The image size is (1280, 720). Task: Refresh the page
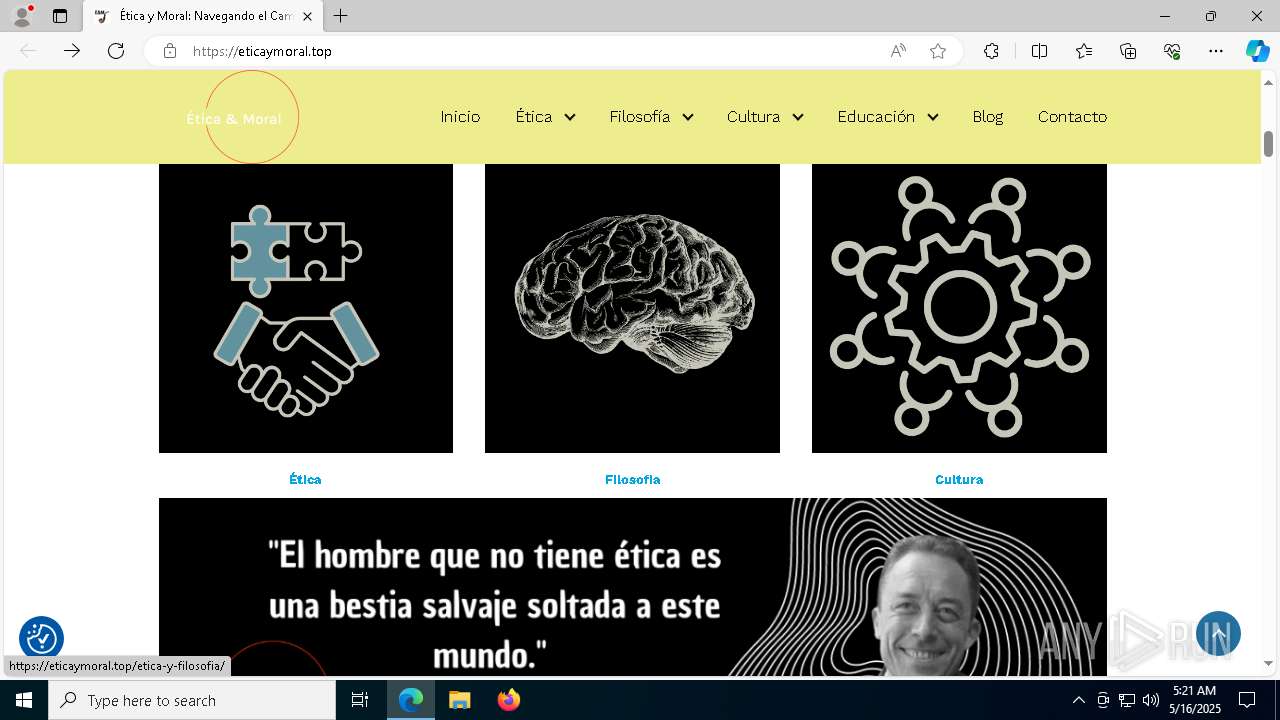pyautogui.click(x=116, y=51)
